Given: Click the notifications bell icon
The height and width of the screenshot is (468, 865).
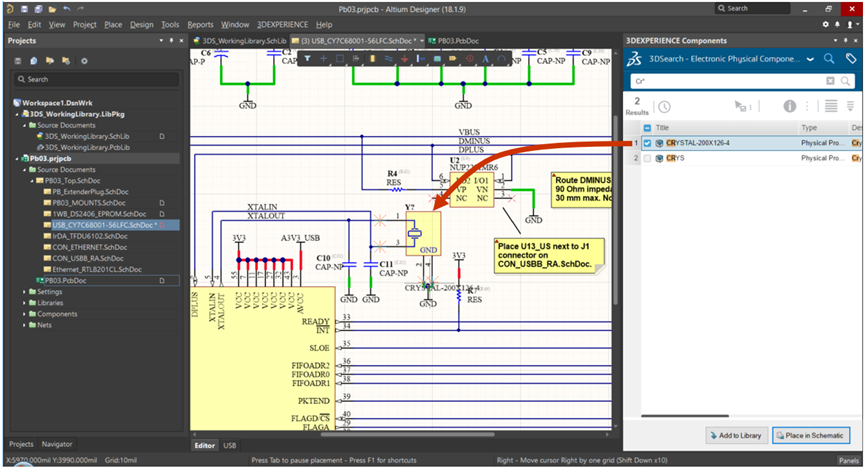Looking at the screenshot, I should pyautogui.click(x=837, y=24).
